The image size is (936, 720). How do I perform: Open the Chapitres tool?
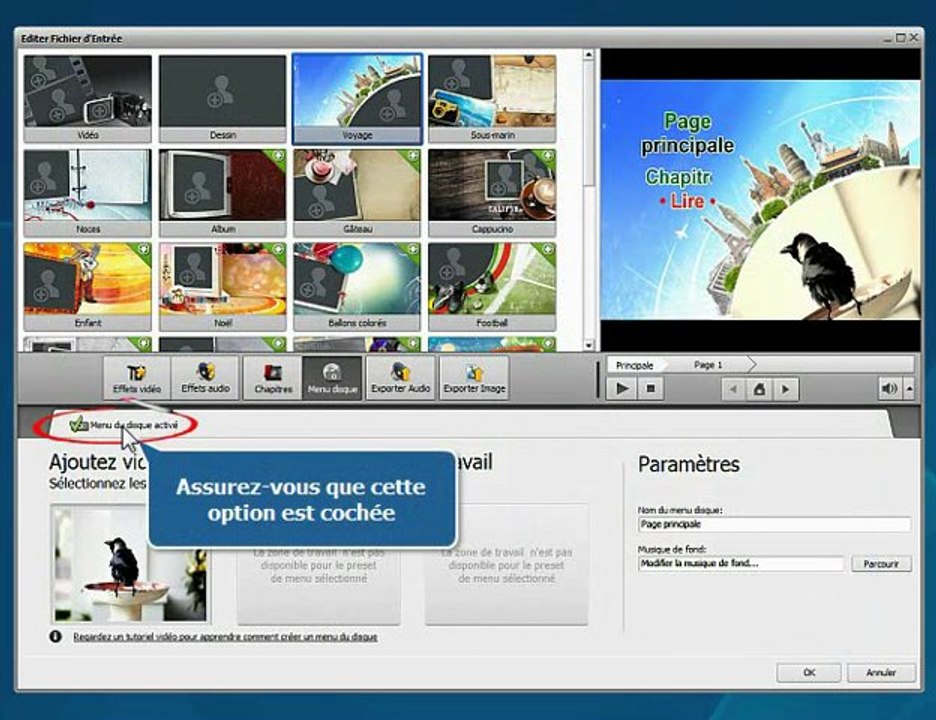[273, 378]
